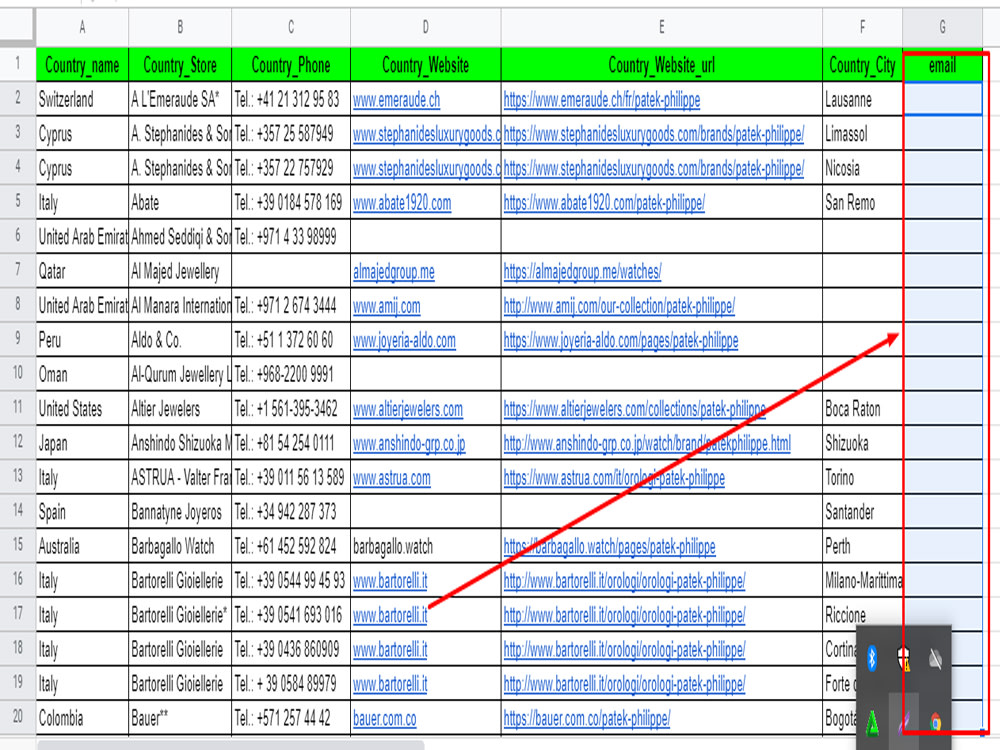Open the www.emeraude.ch link
The height and width of the screenshot is (750, 1000).
coord(396,99)
